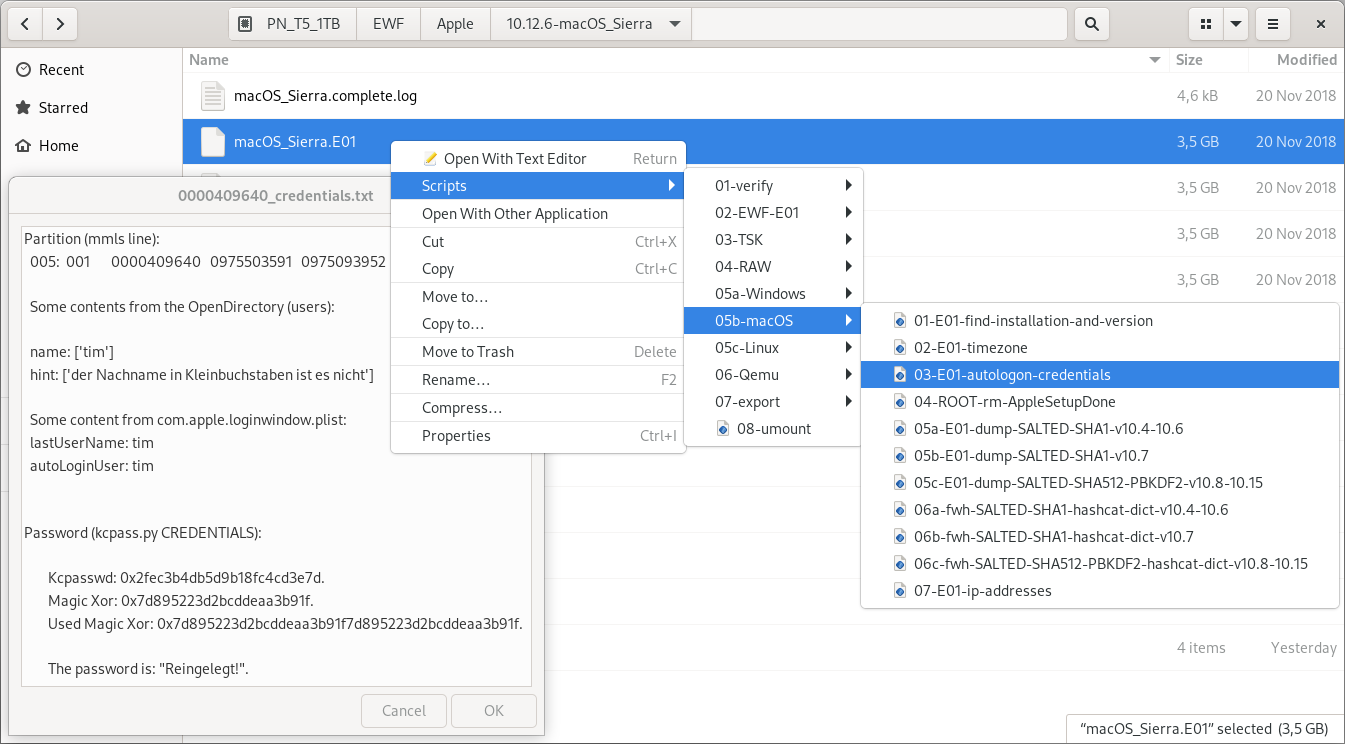Choose Move to… menu entry
The height and width of the screenshot is (744, 1345).
[538, 297]
